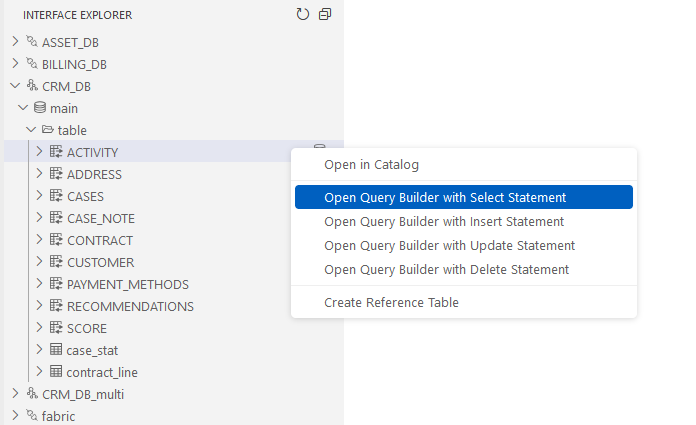Image resolution: width=696 pixels, height=425 pixels.
Task: Refresh the Interface Explorer
Action: coord(303,15)
